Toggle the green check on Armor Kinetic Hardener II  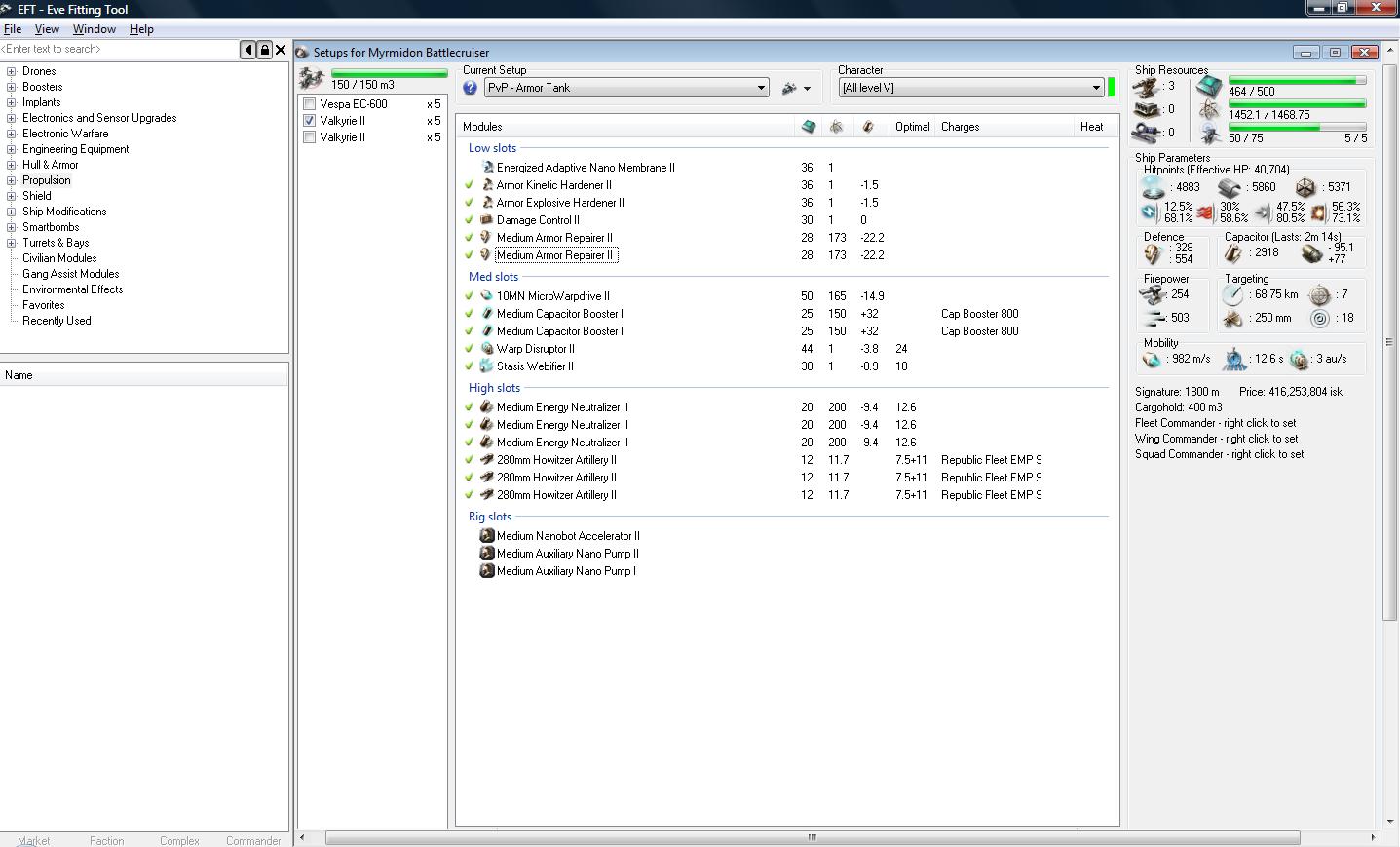pos(470,185)
